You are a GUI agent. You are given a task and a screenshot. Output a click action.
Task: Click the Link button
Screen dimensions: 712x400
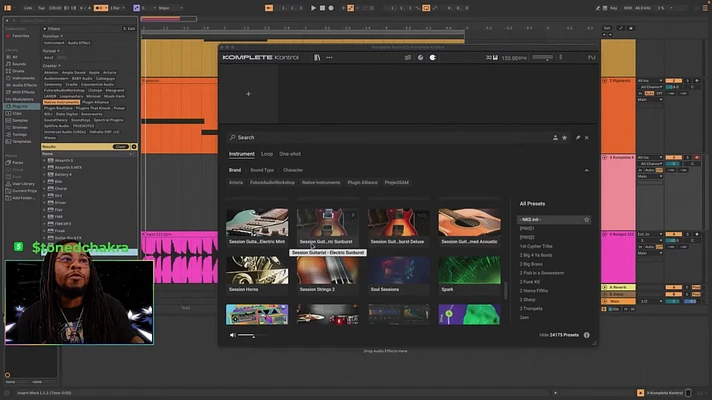(28, 8)
